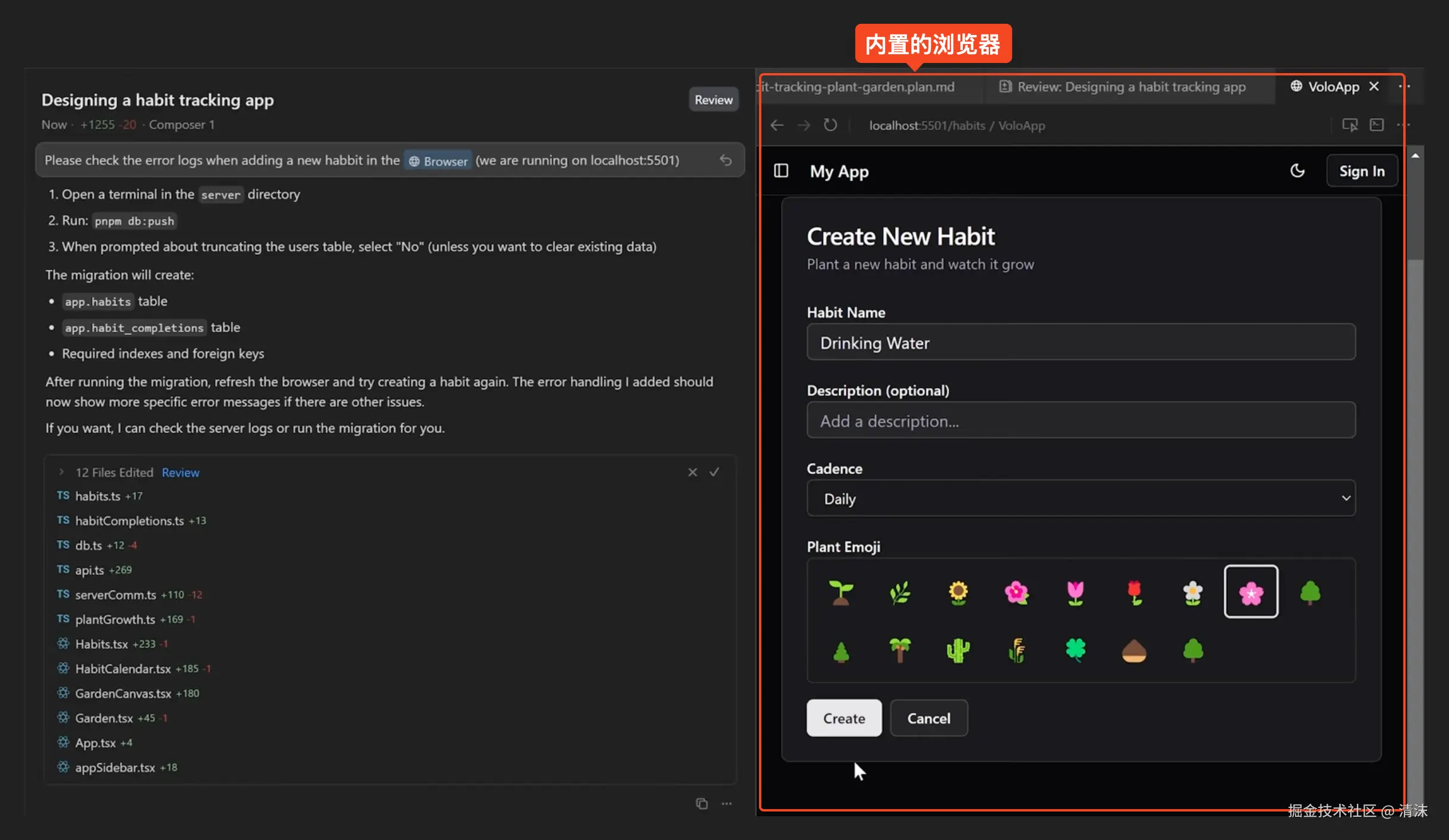Toggle dark mode moon icon
This screenshot has width=1449, height=840.
[1297, 171]
